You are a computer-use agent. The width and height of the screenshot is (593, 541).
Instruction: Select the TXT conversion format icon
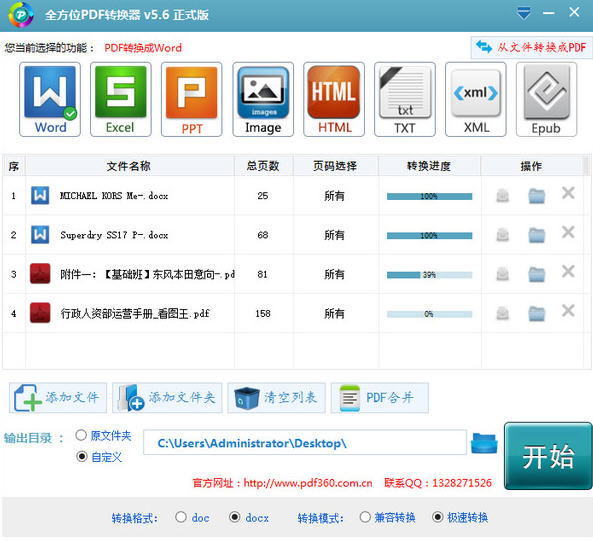coord(405,99)
